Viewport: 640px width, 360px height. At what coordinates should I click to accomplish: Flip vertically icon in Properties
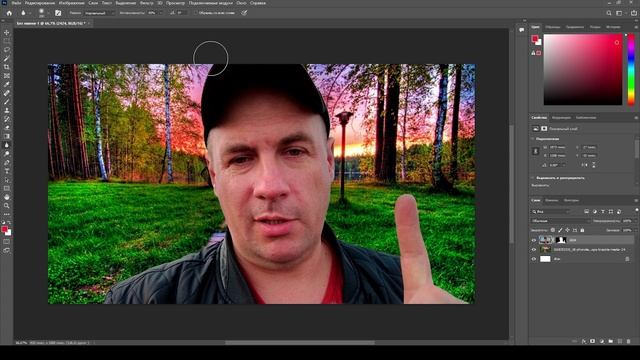click(593, 165)
